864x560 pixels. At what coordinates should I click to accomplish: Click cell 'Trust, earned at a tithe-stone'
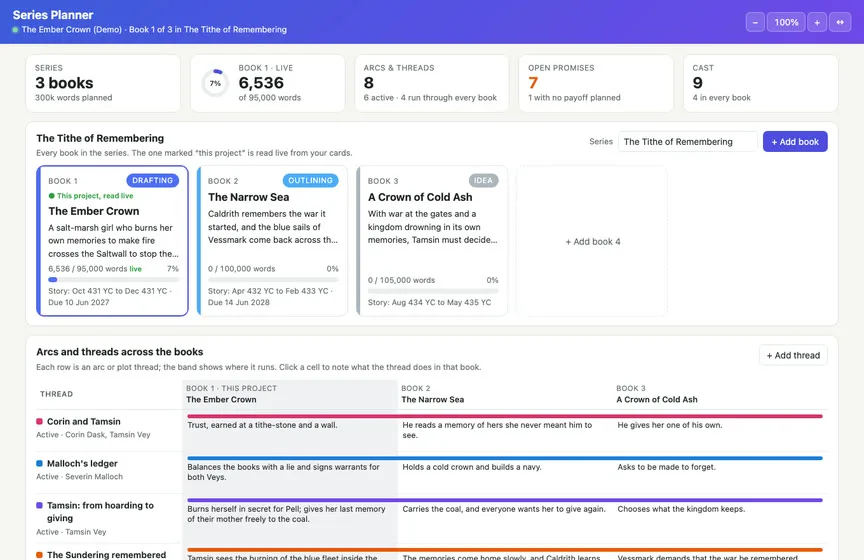(290, 430)
